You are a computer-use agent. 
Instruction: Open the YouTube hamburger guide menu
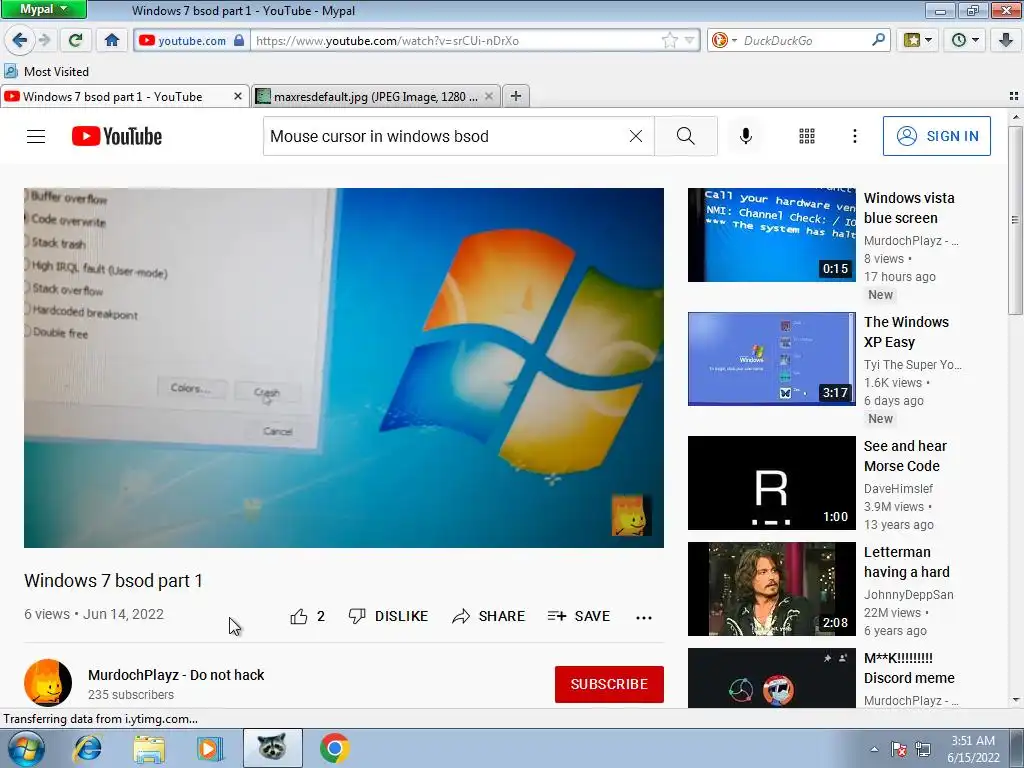coord(36,136)
